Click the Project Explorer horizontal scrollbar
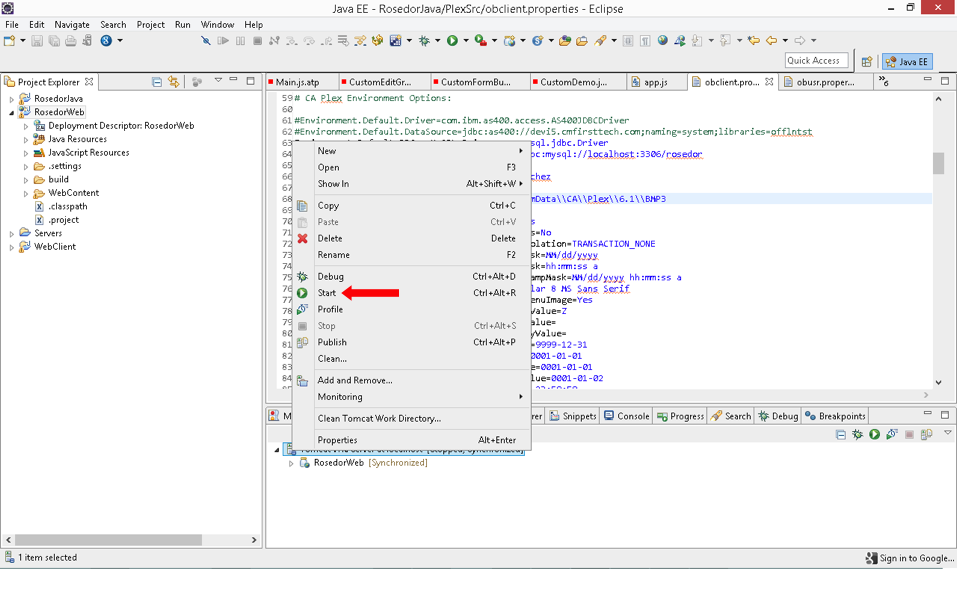The image size is (957, 599). click(x=110, y=540)
